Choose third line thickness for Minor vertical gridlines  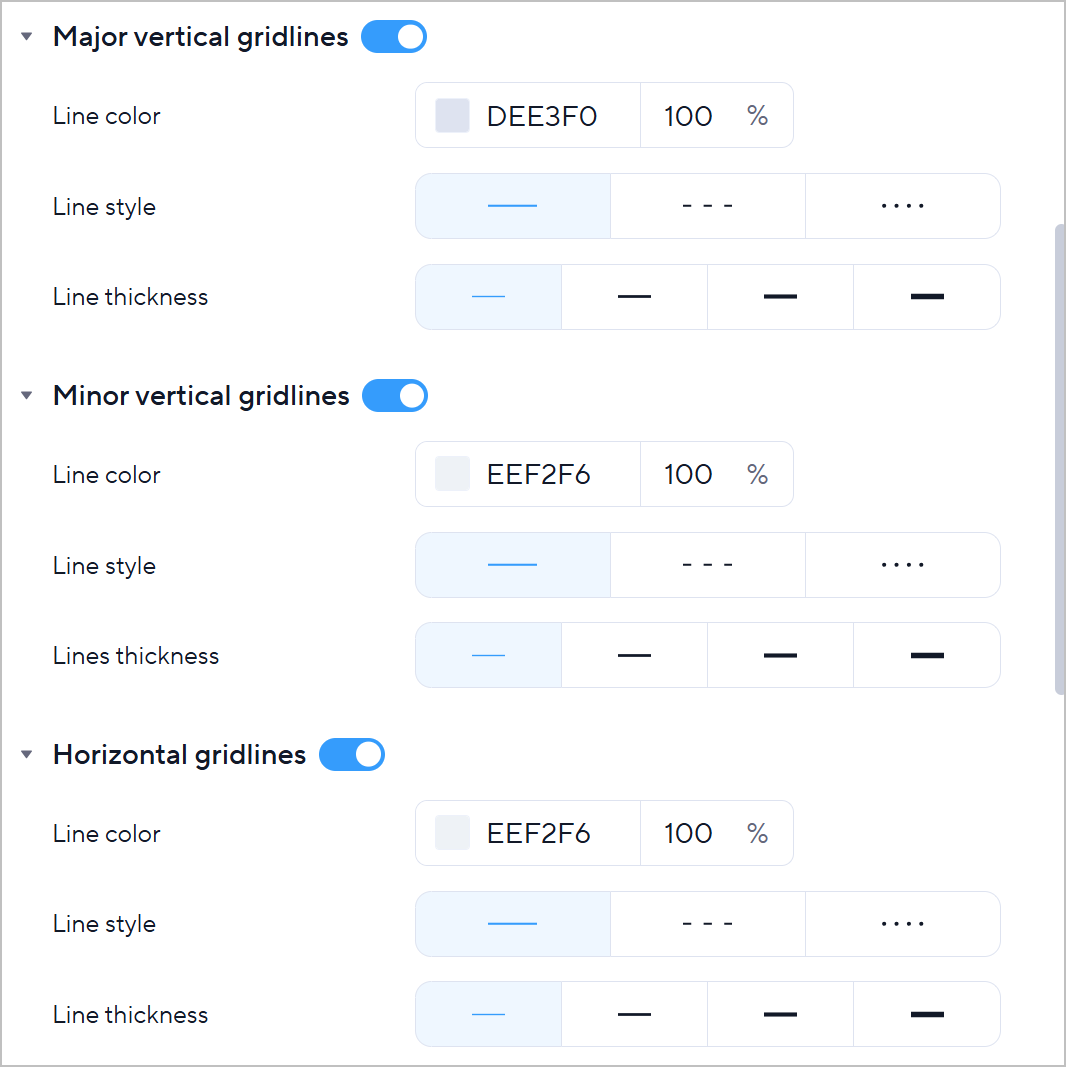point(780,656)
